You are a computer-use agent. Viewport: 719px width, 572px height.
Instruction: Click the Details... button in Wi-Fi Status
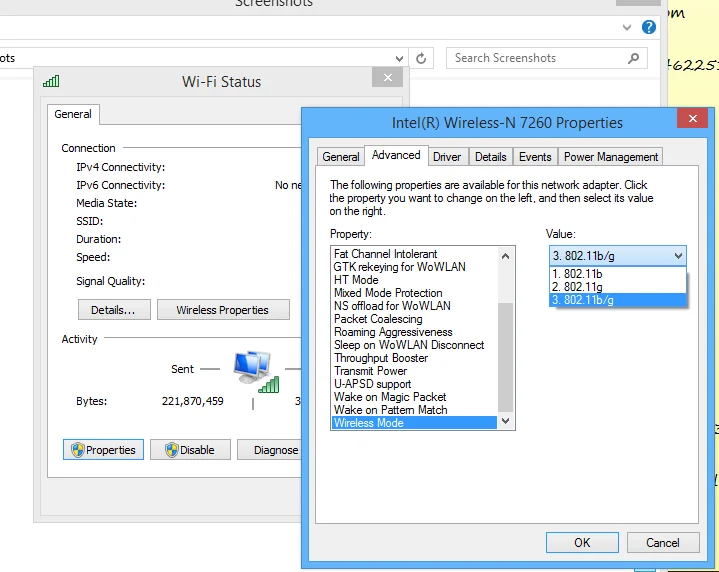pos(114,310)
